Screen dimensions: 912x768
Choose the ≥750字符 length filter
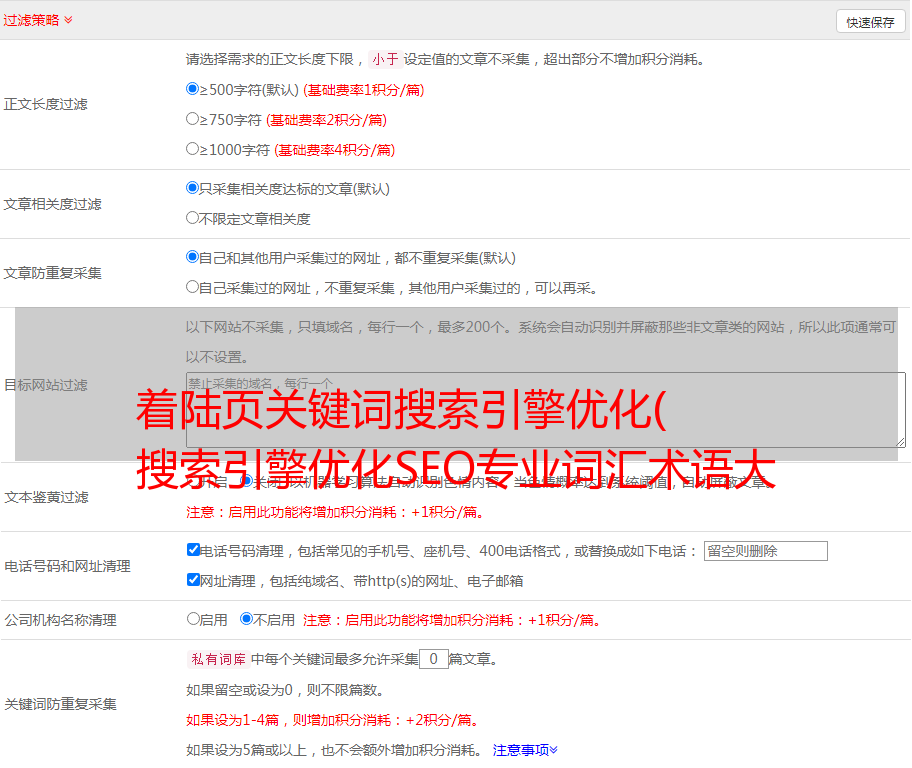pyautogui.click(x=193, y=119)
